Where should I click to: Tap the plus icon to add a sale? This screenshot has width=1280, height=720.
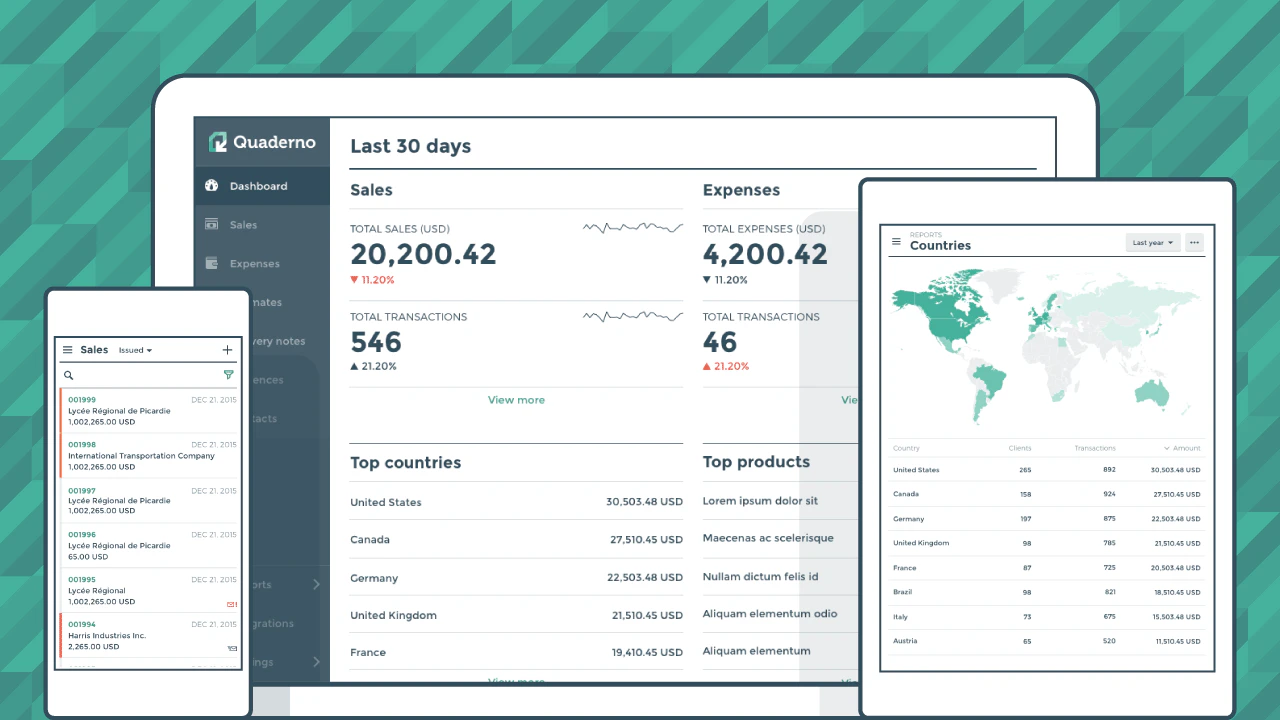point(227,350)
